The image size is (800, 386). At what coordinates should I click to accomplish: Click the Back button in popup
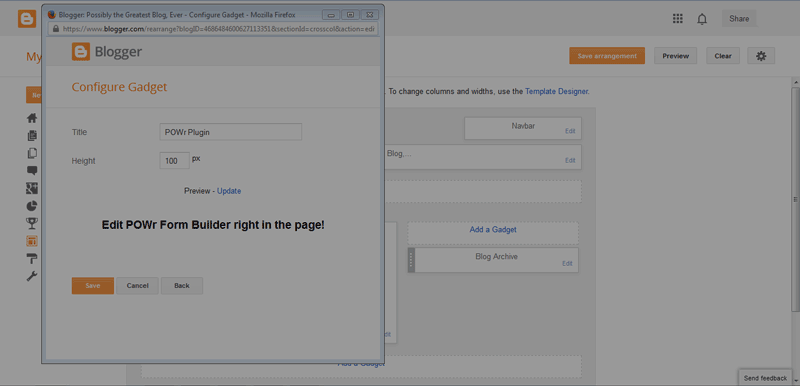[182, 286]
